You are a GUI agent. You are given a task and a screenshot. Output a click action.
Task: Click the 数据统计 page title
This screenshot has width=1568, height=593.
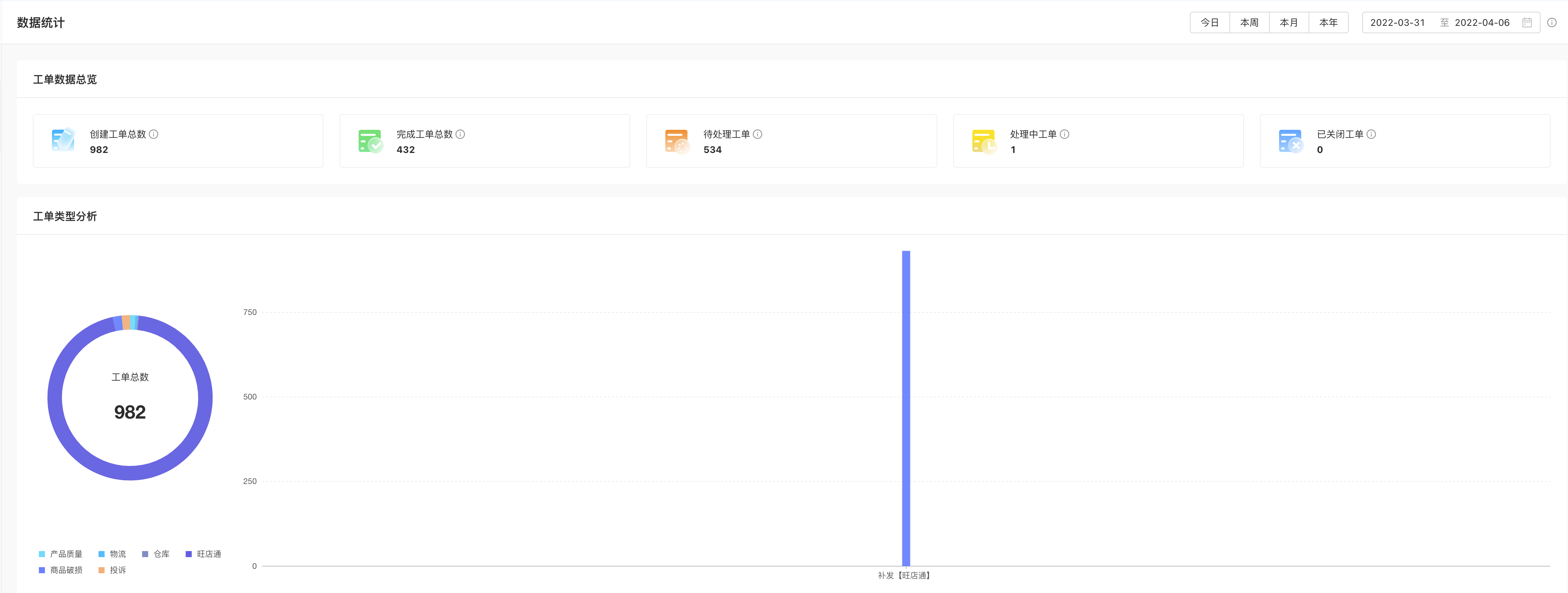tap(41, 22)
